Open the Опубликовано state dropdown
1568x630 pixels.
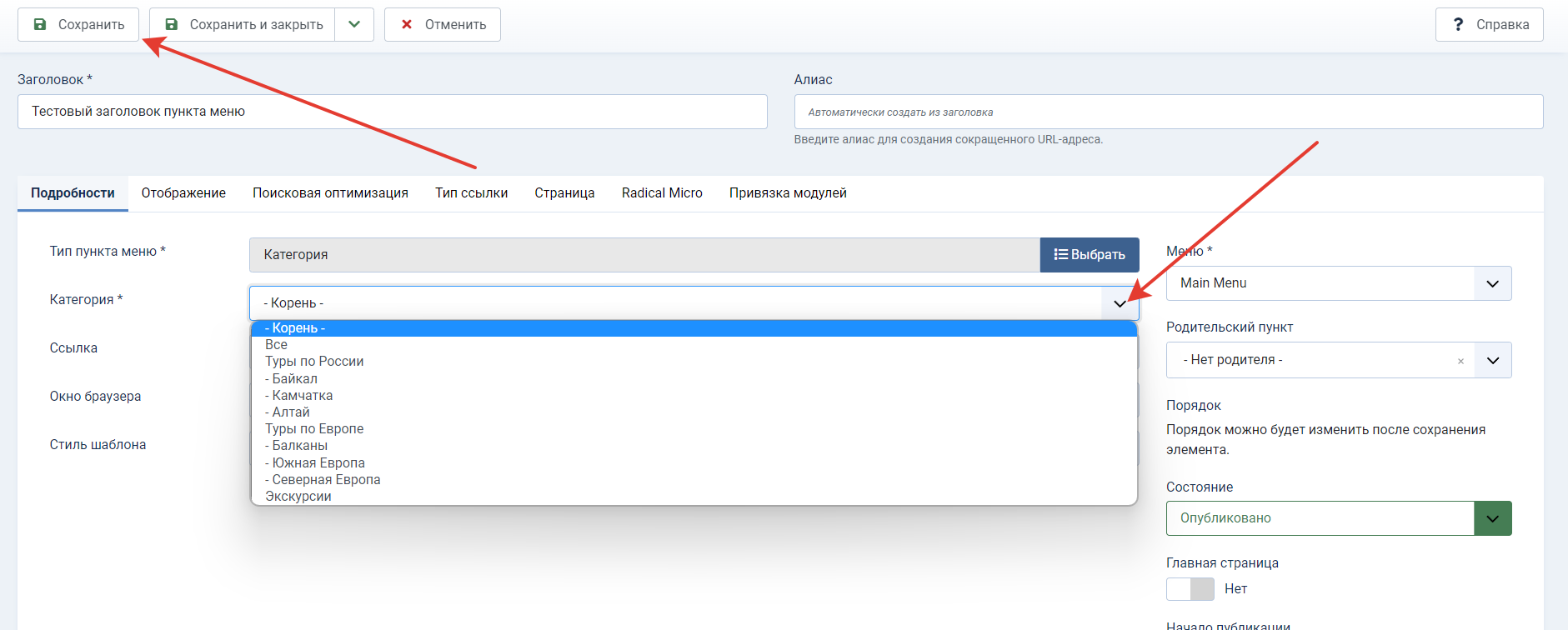[1338, 518]
